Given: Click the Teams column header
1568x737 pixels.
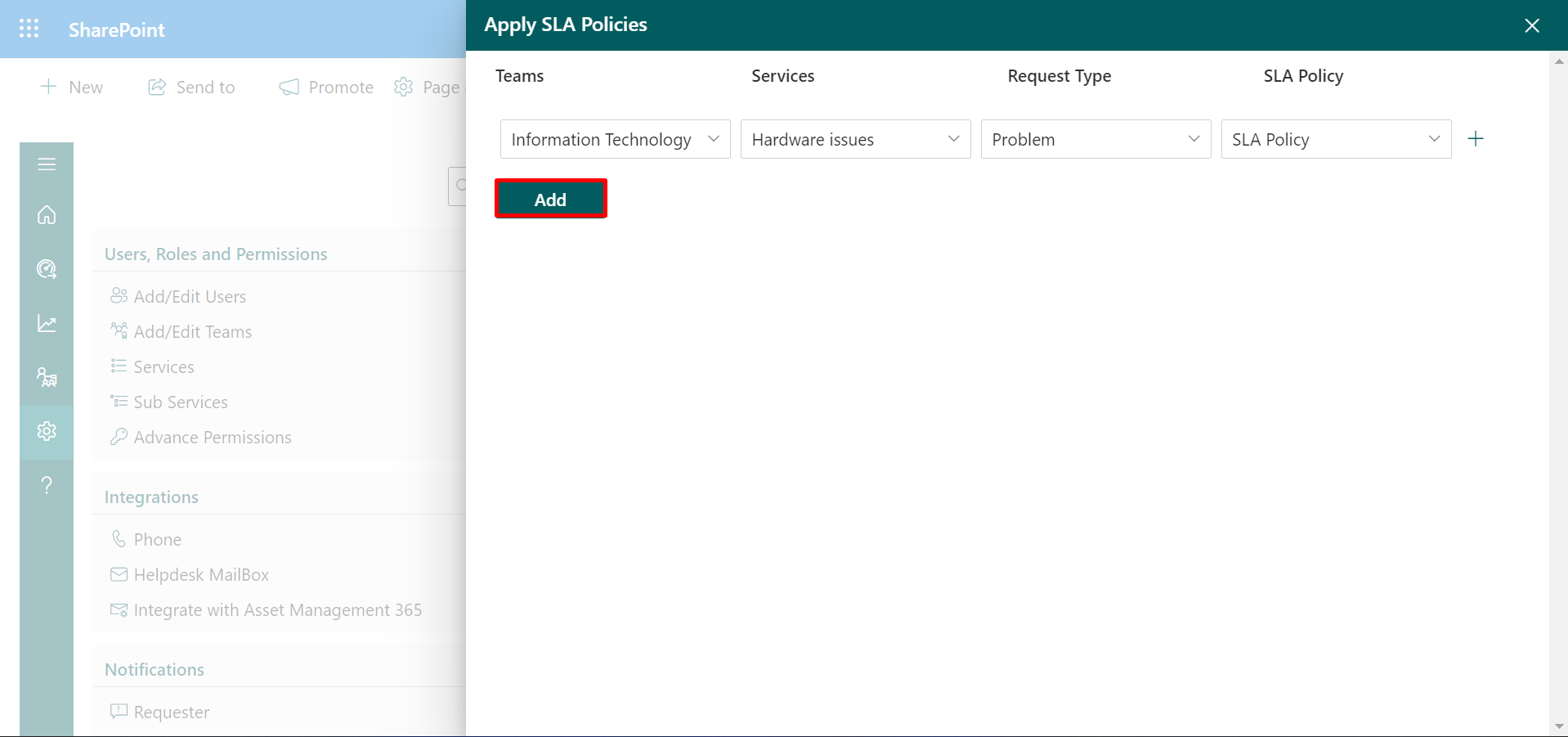Looking at the screenshot, I should tap(519, 76).
